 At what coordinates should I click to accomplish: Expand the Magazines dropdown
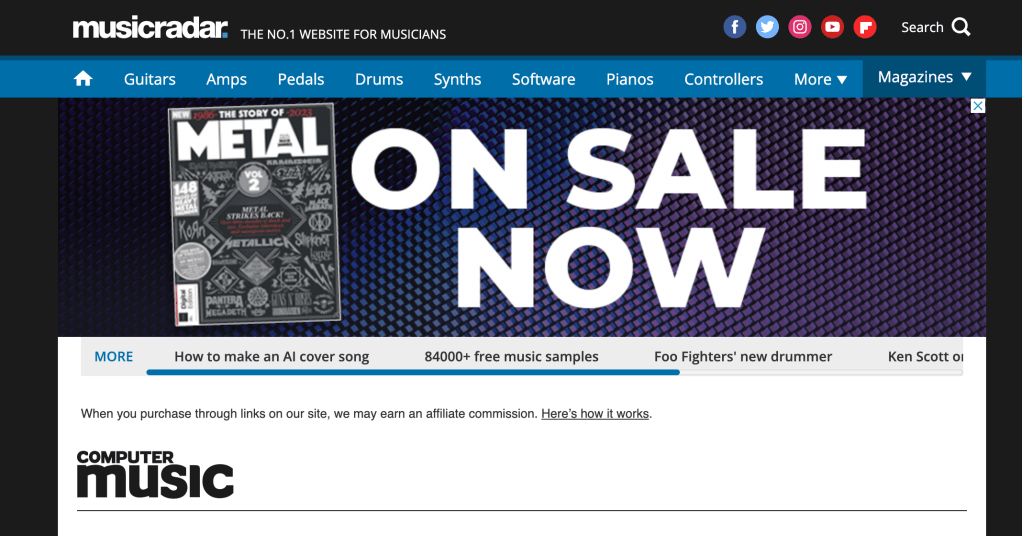coord(924,78)
